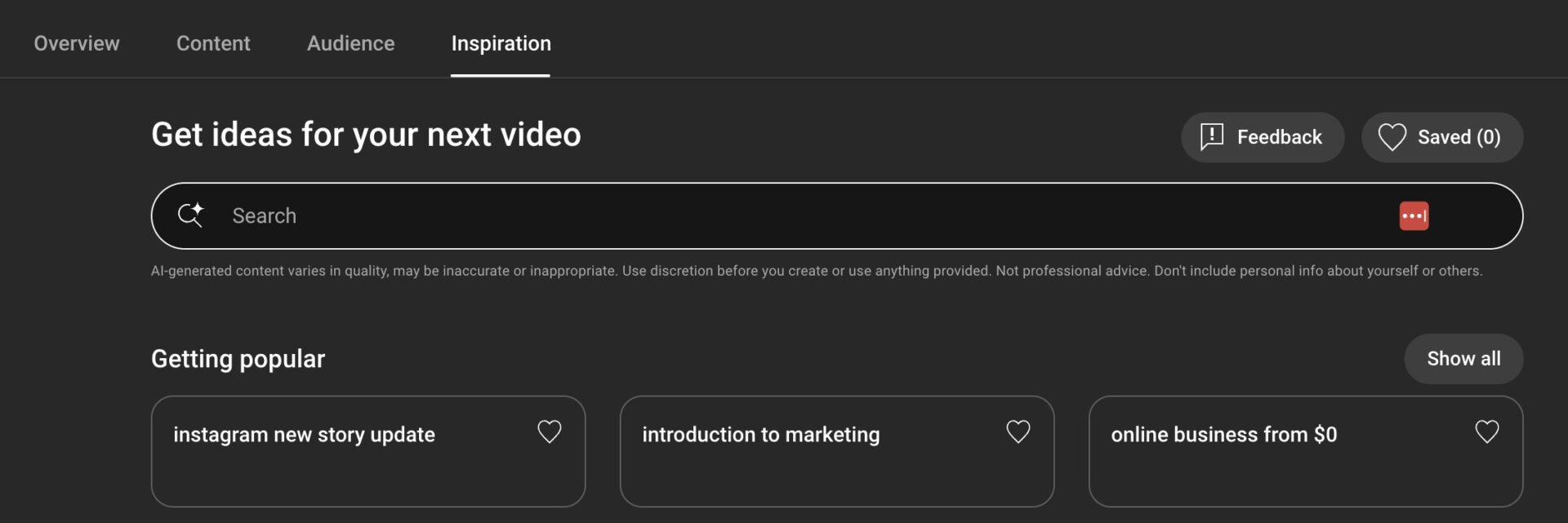
Task: Click the red password-manager icon in search bar
Action: 1414,216
